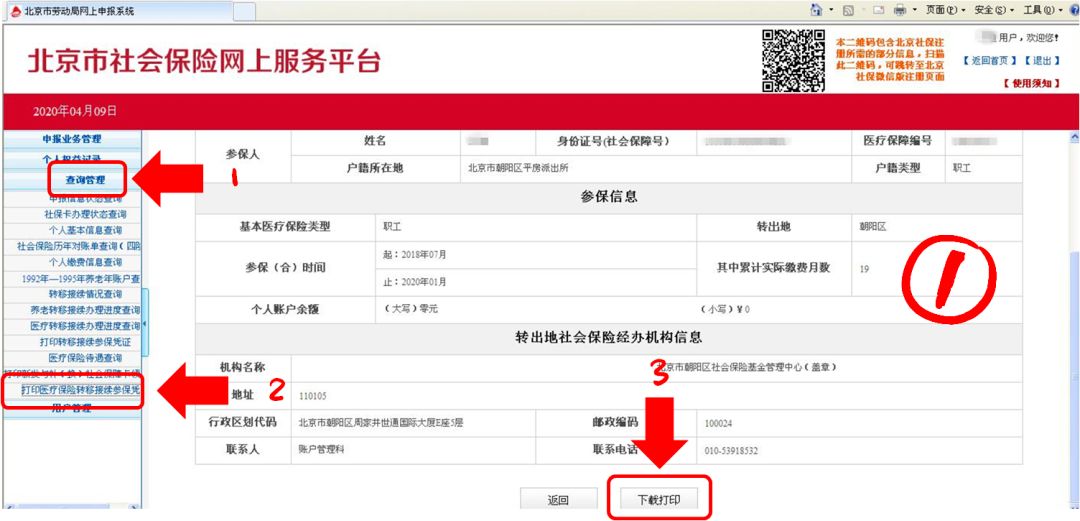Click the blue help icon
The image size is (1080, 521).
(x=1074, y=10)
